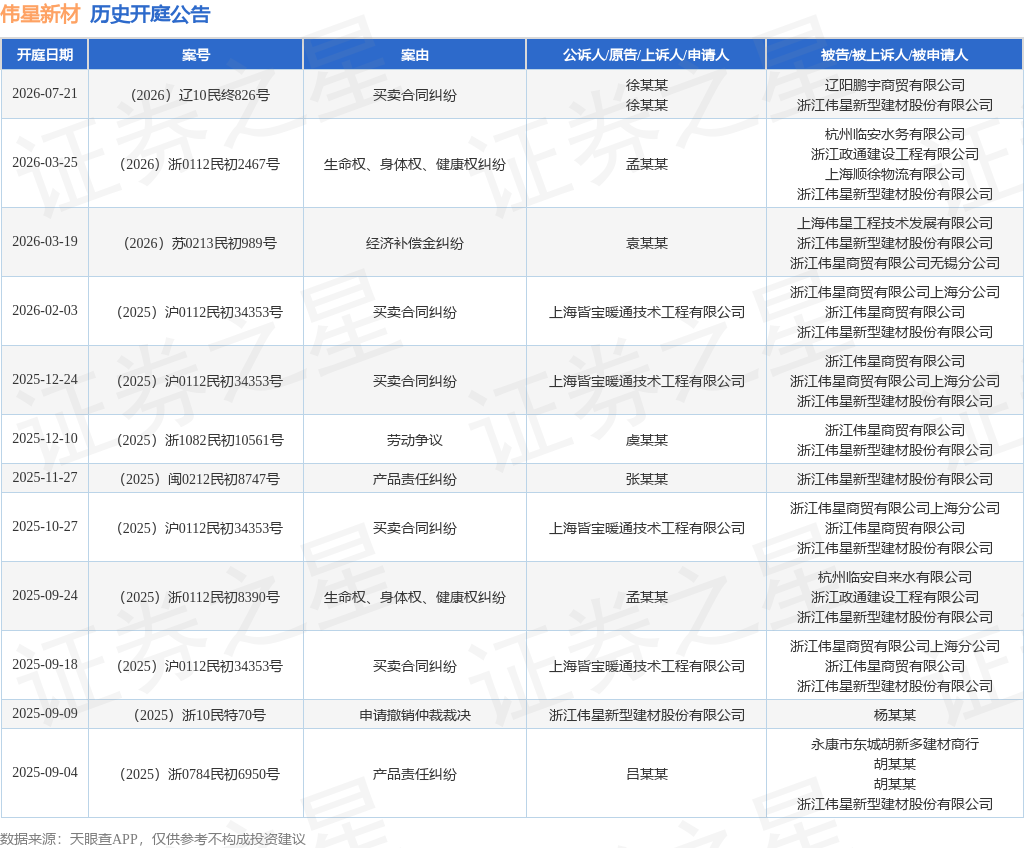Click plaintiff 吕某某 cell
The height and width of the screenshot is (848, 1024).
(x=647, y=774)
